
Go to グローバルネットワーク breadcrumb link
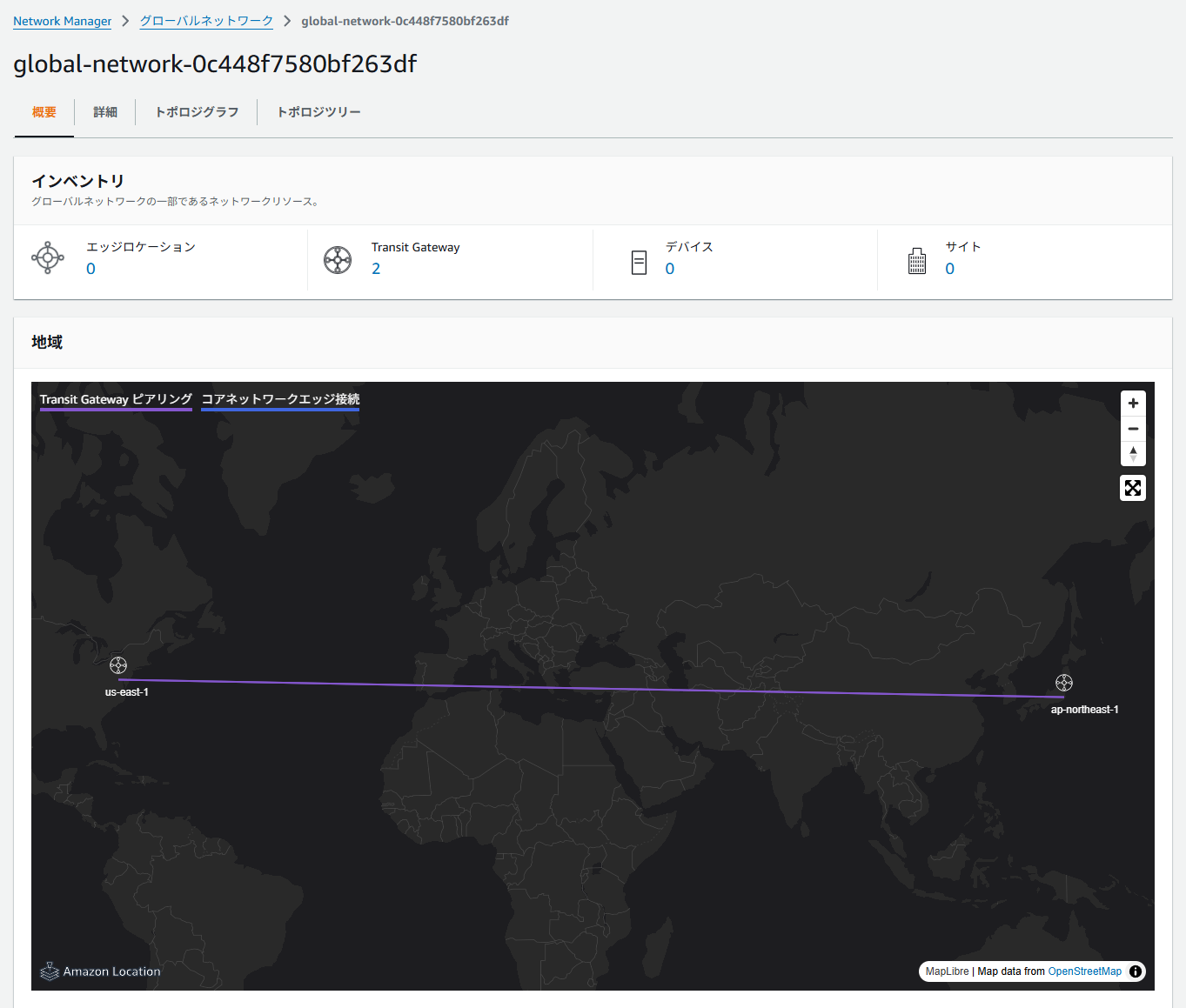[x=206, y=21]
